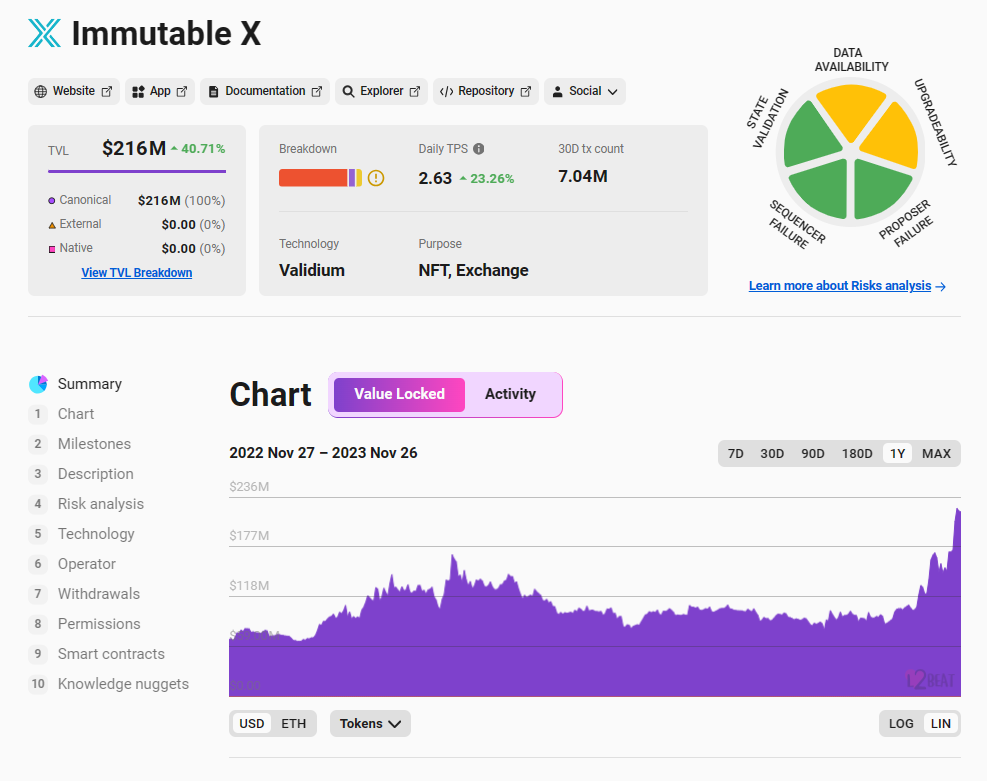Switch chart currency to ETH
The width and height of the screenshot is (987, 781).
point(293,724)
